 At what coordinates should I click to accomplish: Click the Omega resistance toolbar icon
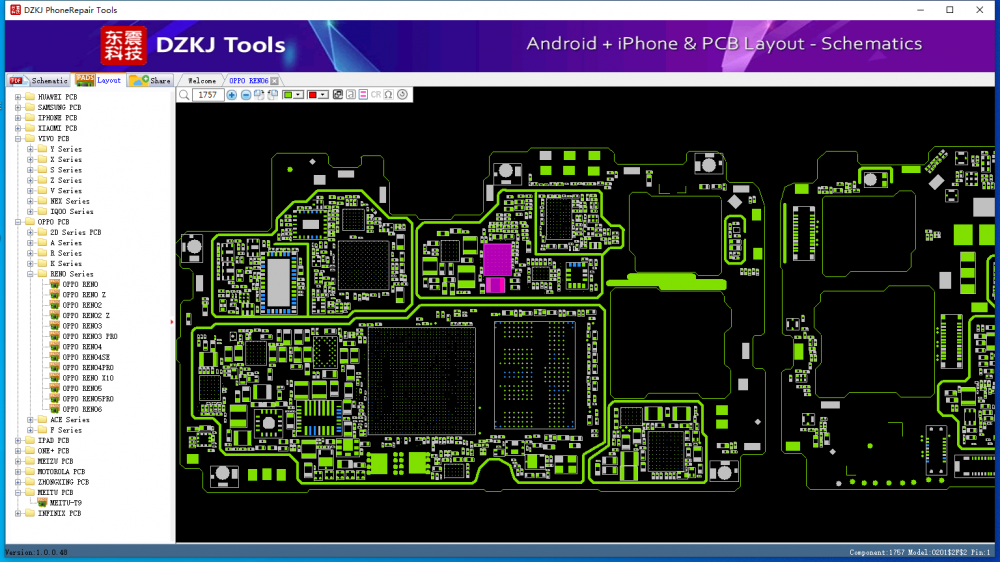388,95
